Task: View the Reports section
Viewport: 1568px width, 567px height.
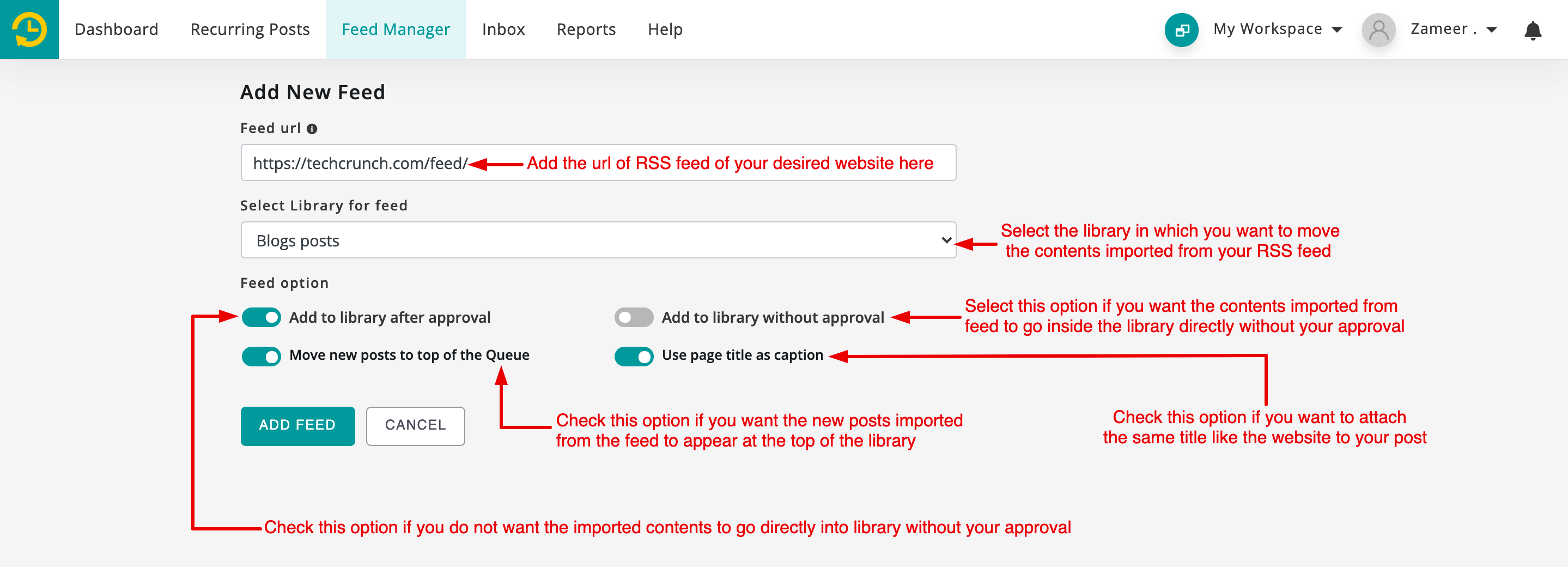Action: [x=586, y=29]
